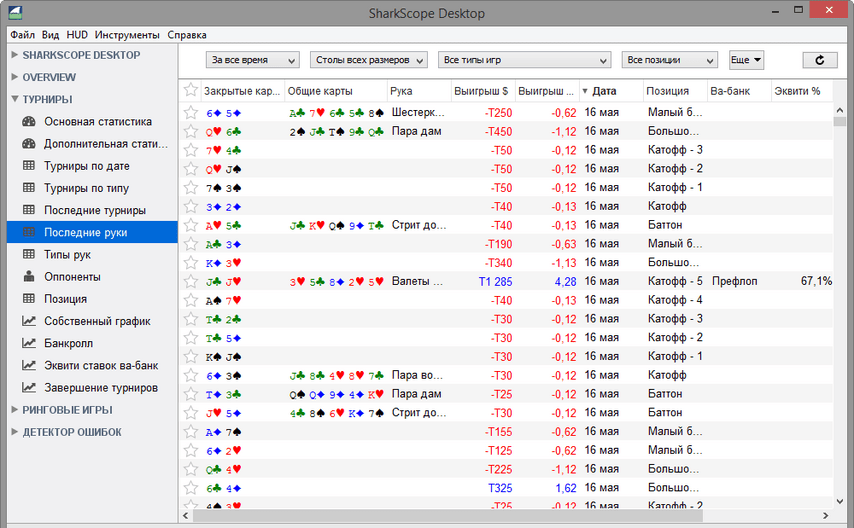Image resolution: width=854 pixels, height=528 pixels.
Task: Click the table icon beside Турниры по типу
Action: [29, 188]
